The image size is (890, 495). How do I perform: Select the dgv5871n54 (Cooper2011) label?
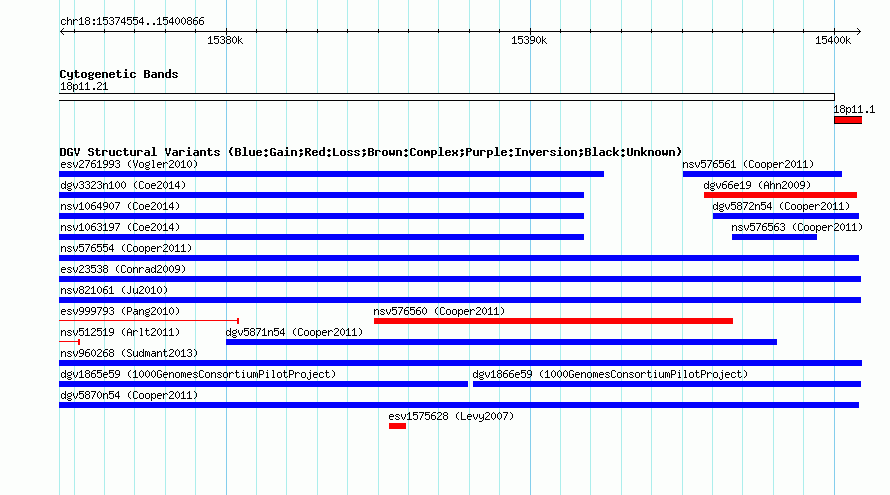[x=294, y=332]
